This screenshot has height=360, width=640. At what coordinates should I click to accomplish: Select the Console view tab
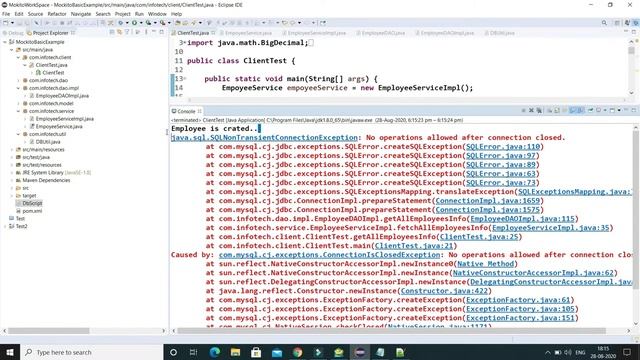pyautogui.click(x=186, y=111)
